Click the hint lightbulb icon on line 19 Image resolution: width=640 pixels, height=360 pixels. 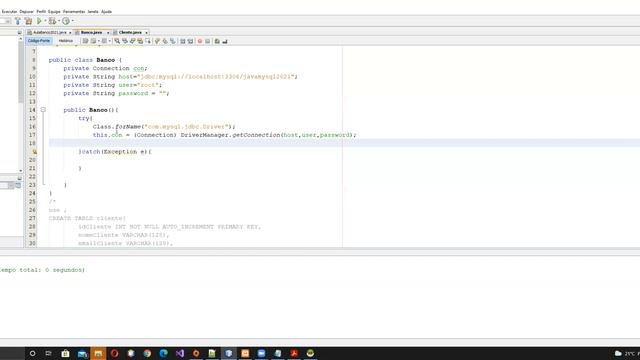[x=35, y=151]
